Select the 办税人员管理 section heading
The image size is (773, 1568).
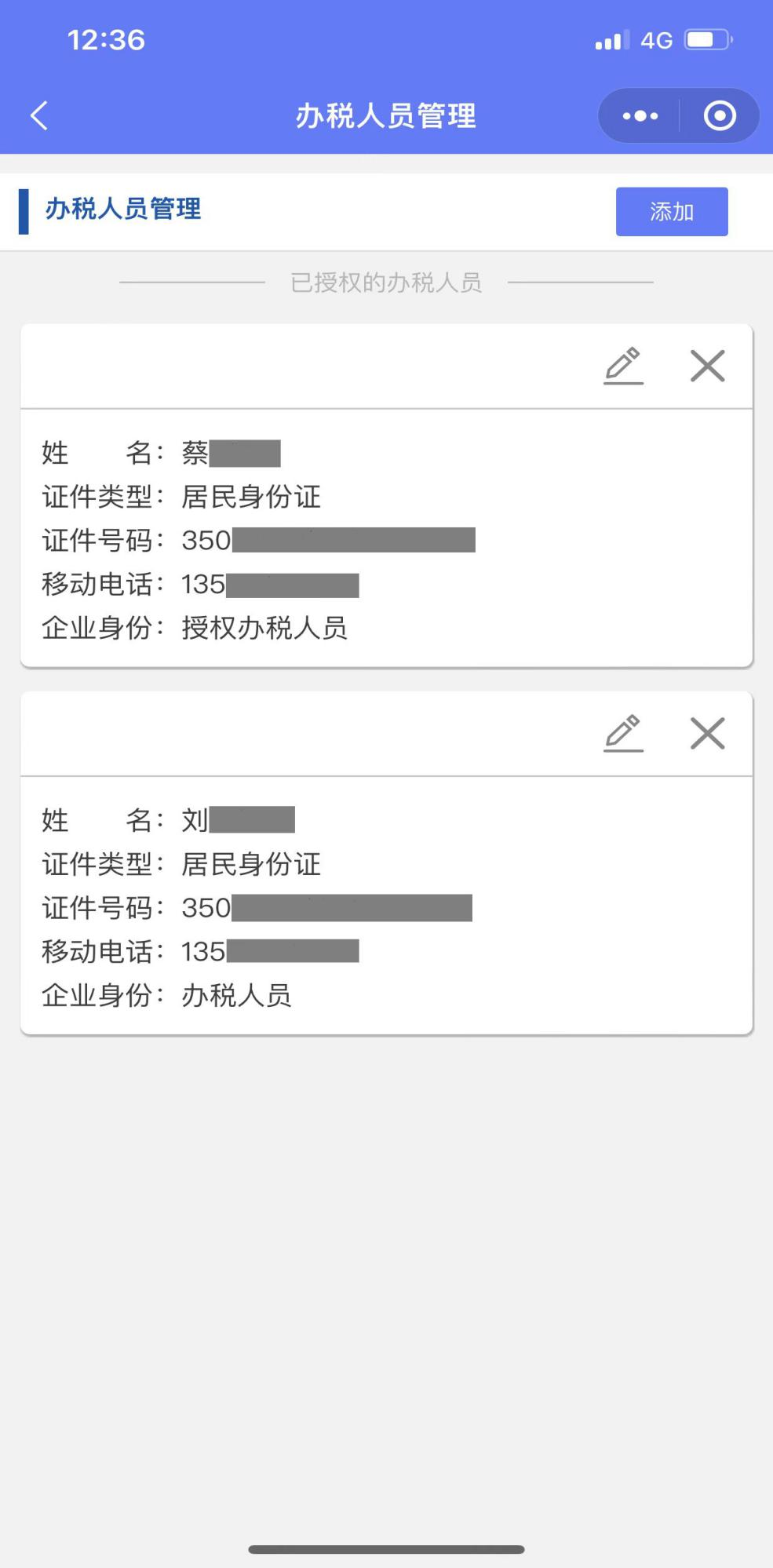tap(123, 209)
